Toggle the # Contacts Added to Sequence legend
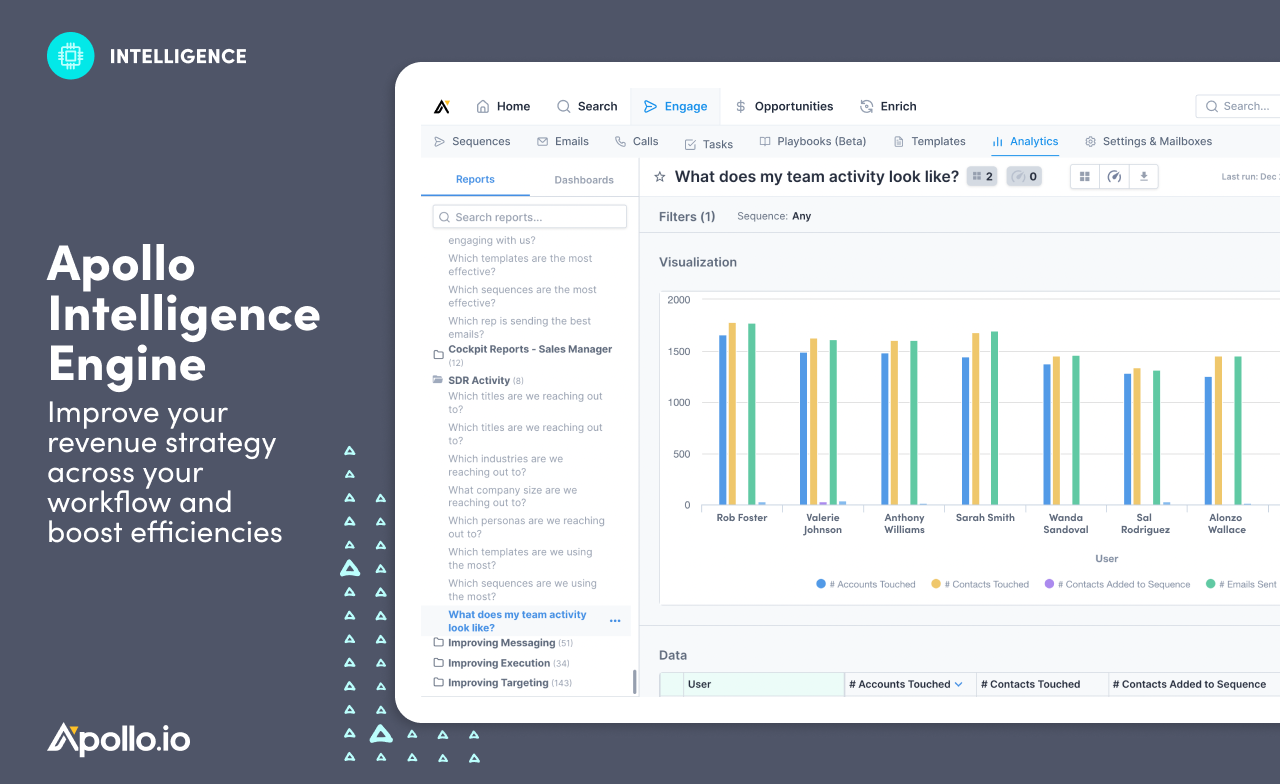This screenshot has height=784, width=1280. pos(1117,584)
